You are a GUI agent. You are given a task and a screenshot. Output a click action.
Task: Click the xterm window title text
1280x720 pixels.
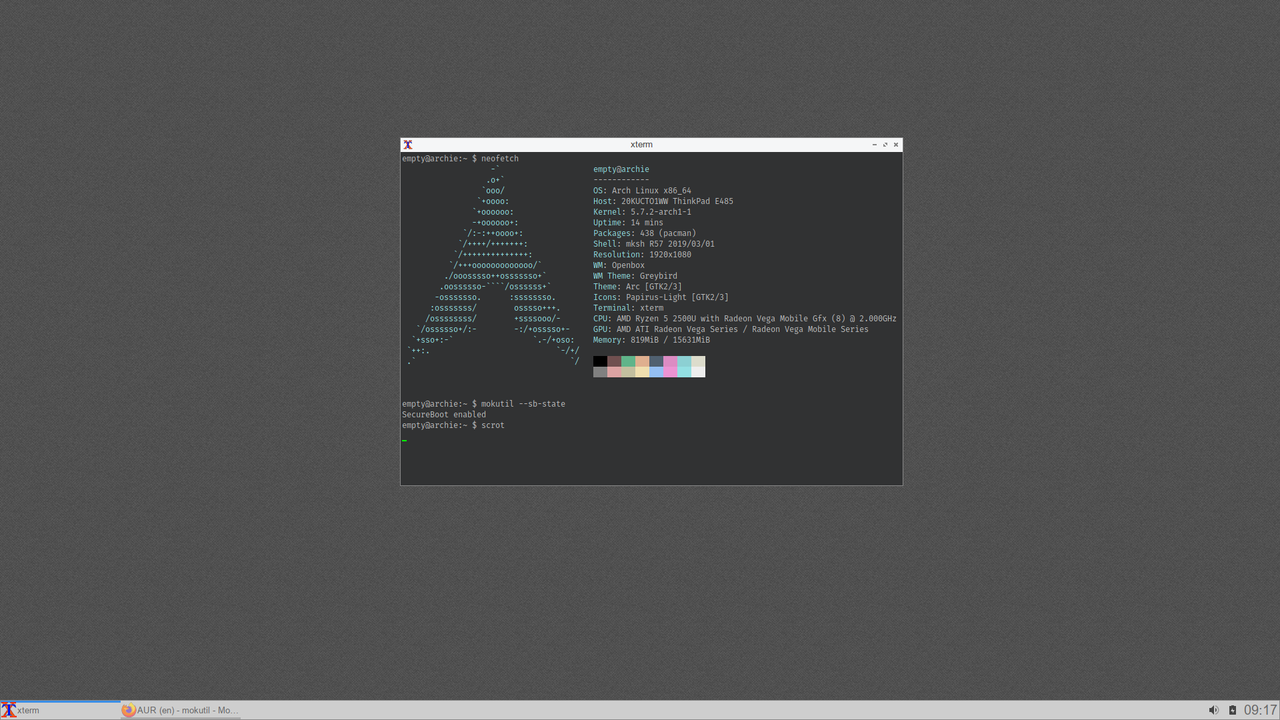(641, 145)
